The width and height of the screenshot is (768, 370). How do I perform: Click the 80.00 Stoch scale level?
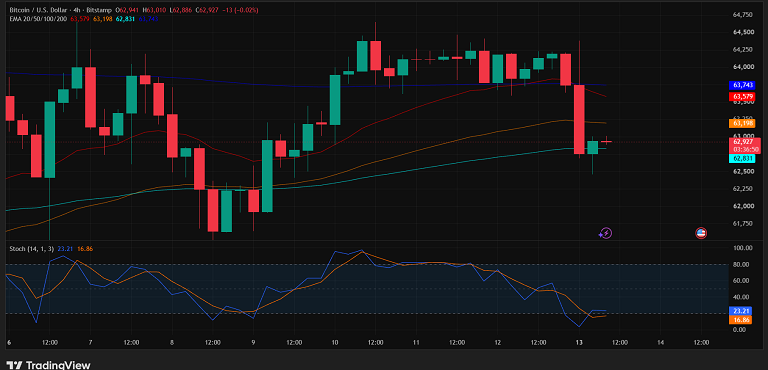click(x=742, y=265)
